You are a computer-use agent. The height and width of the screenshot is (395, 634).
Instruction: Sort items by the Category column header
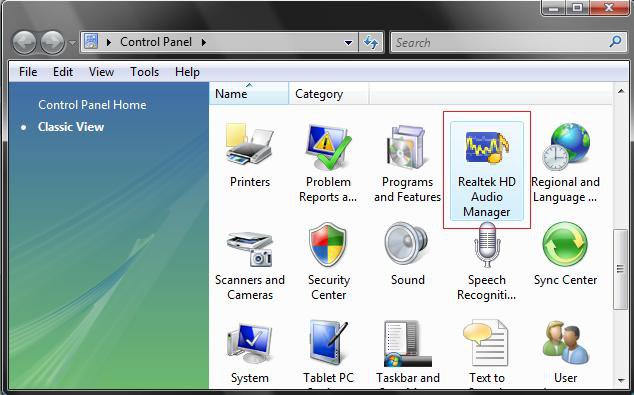(328, 93)
